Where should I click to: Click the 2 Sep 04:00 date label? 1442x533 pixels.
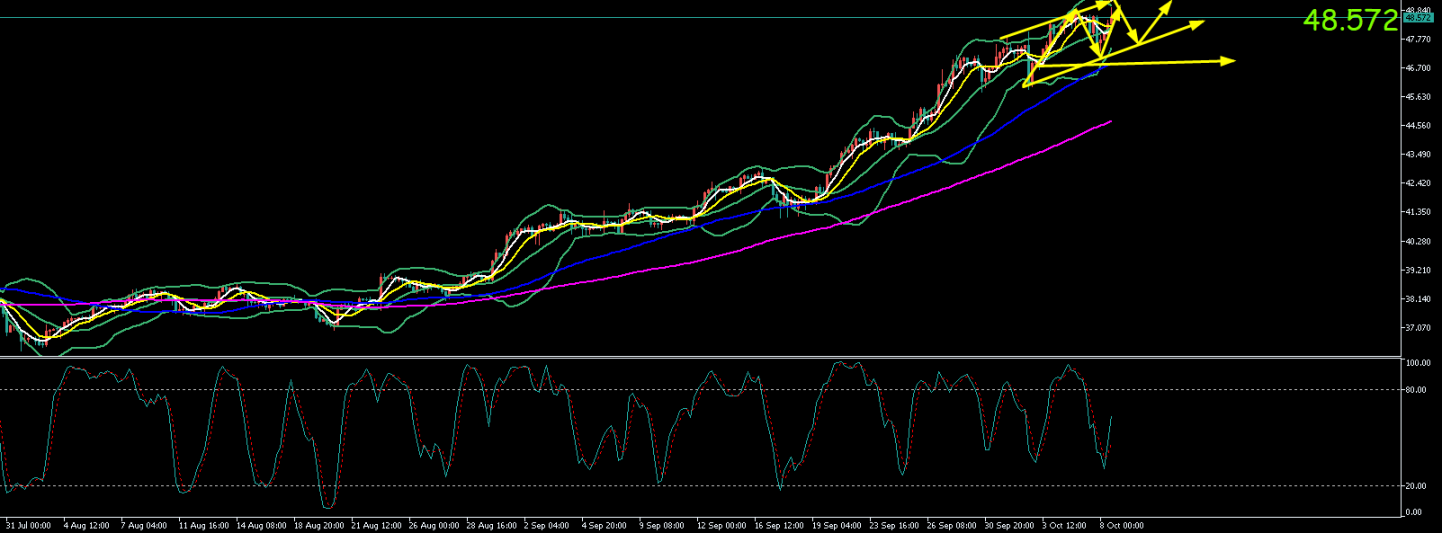[547, 525]
